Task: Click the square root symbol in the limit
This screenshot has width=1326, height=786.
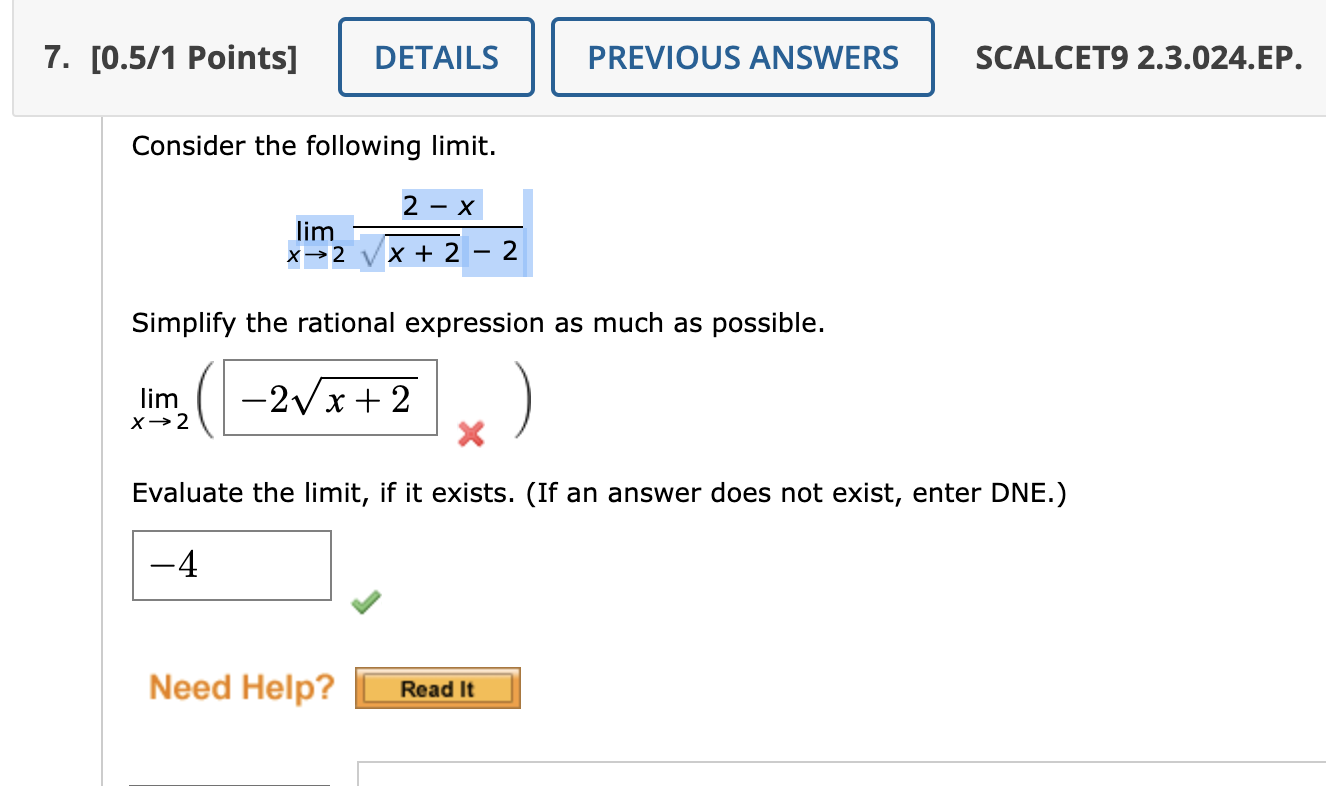Action: [x=371, y=250]
